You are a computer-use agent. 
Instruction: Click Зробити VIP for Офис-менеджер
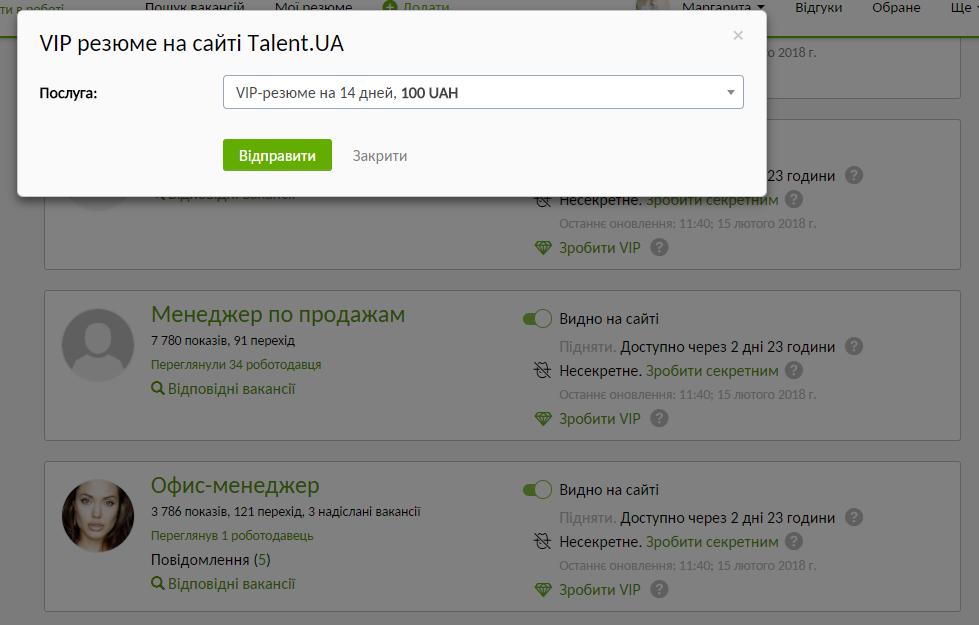click(599, 590)
